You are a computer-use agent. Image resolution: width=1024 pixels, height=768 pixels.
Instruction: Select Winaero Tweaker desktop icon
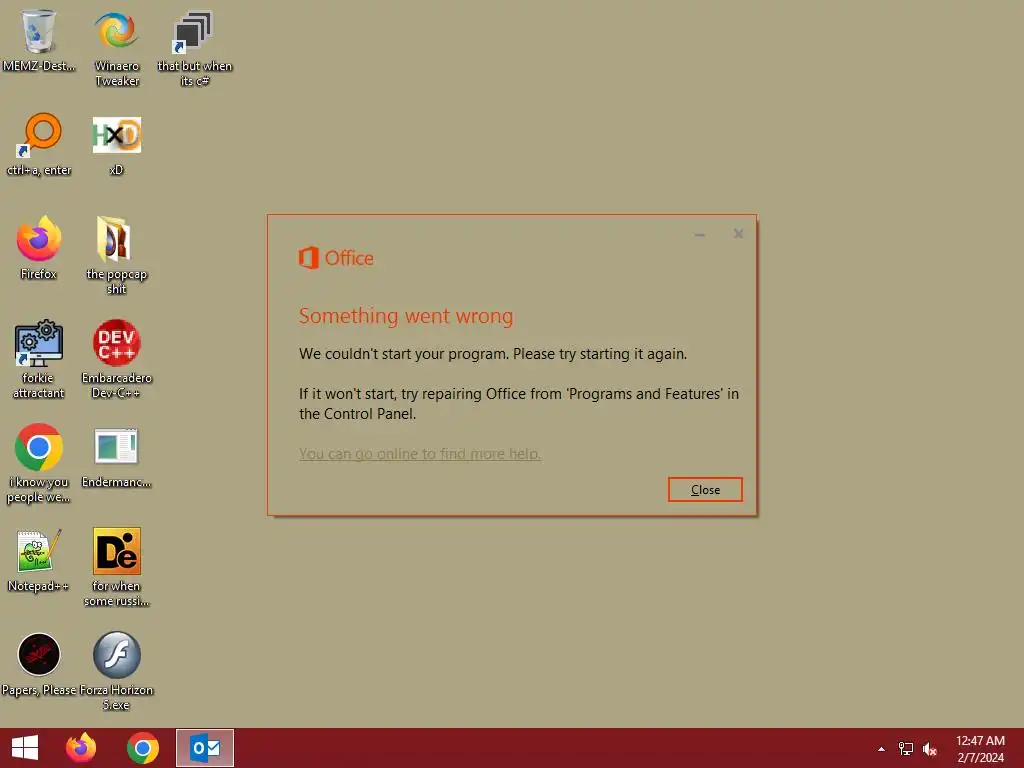(x=117, y=48)
